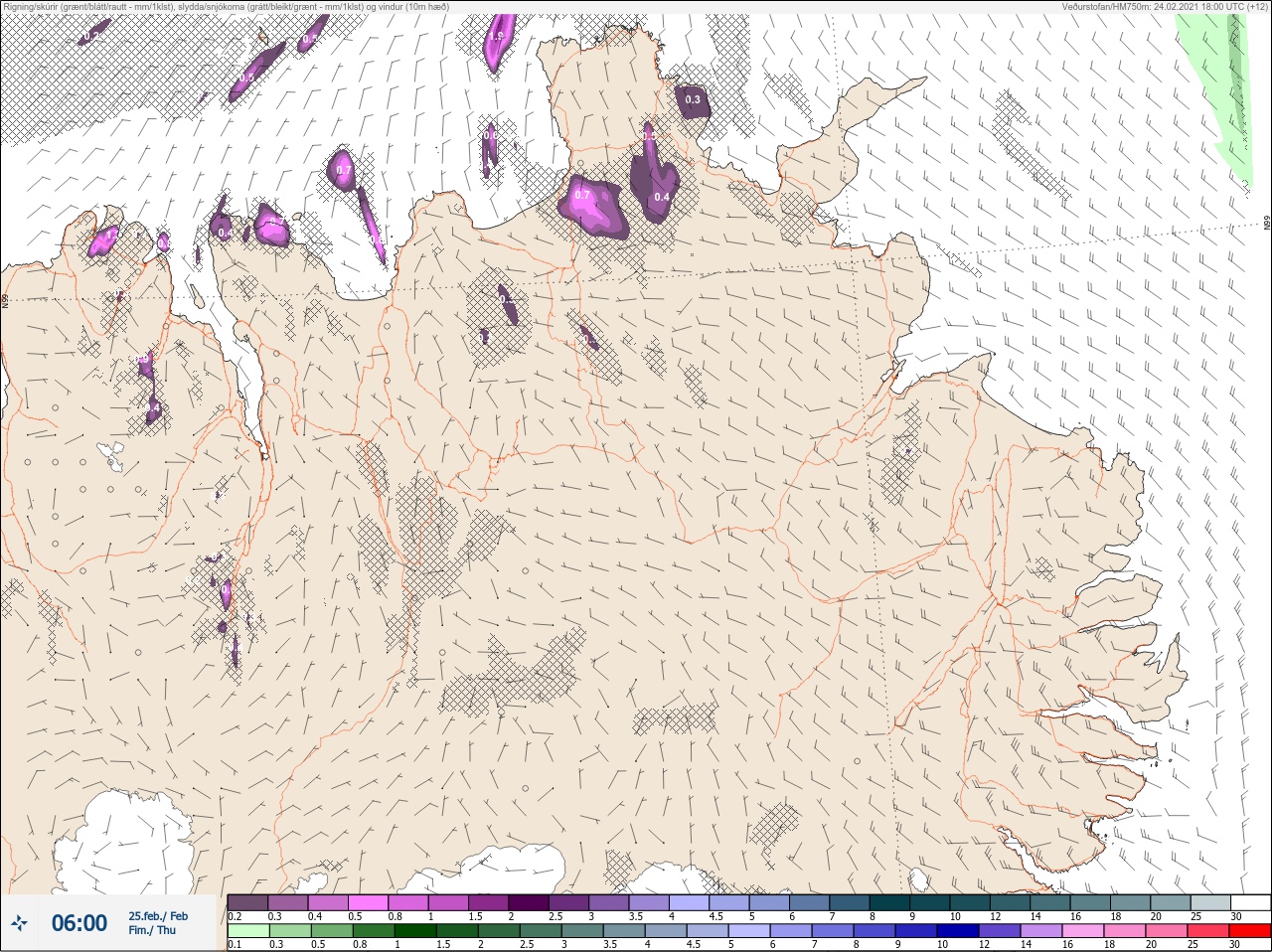Click the 06:00 forecast time
This screenshot has height=952, width=1272.
tap(79, 923)
